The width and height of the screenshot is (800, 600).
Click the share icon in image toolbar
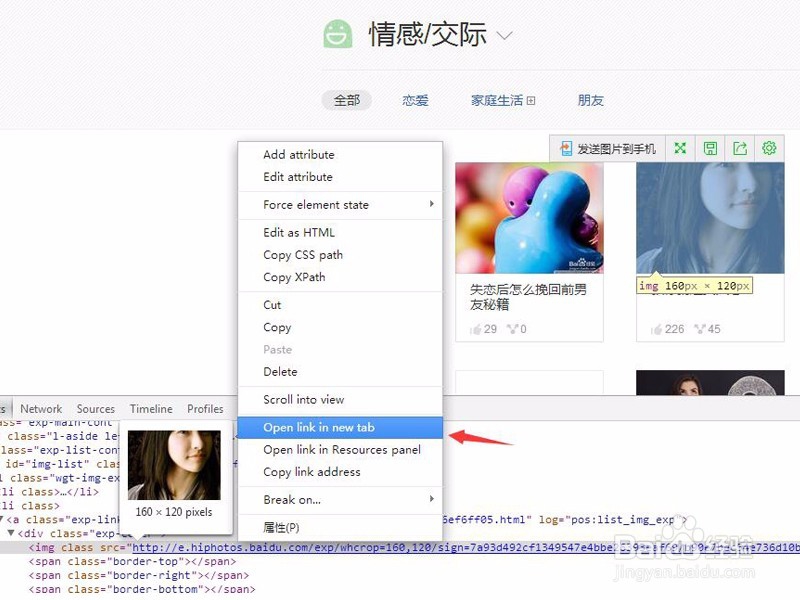click(x=740, y=148)
